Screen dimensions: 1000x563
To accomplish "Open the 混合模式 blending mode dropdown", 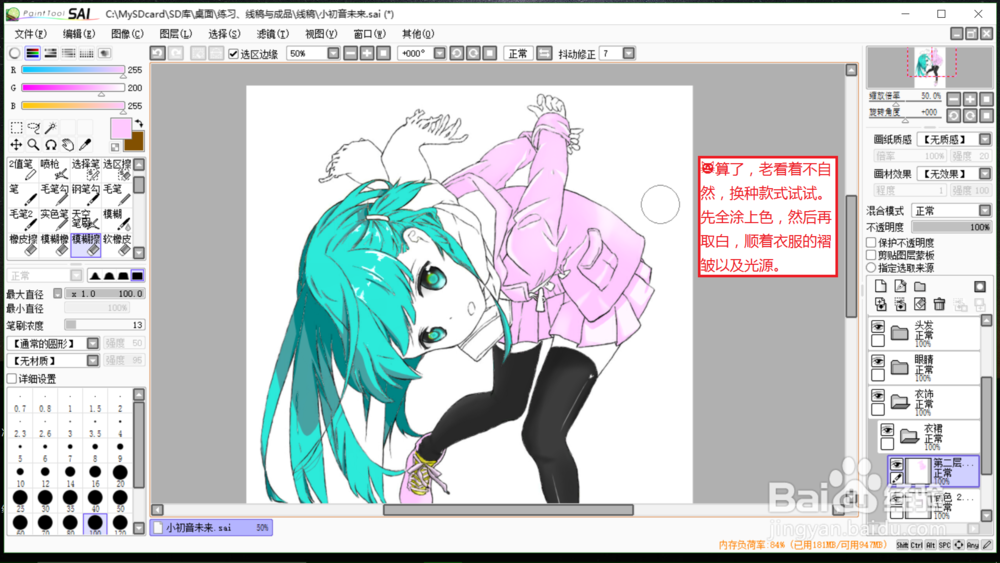I will click(x=985, y=210).
